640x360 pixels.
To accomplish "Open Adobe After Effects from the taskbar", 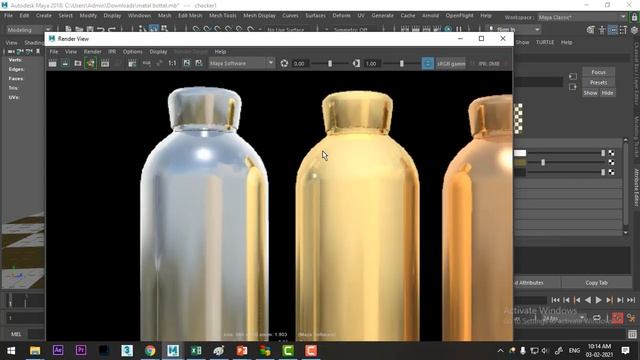I will 58,350.
